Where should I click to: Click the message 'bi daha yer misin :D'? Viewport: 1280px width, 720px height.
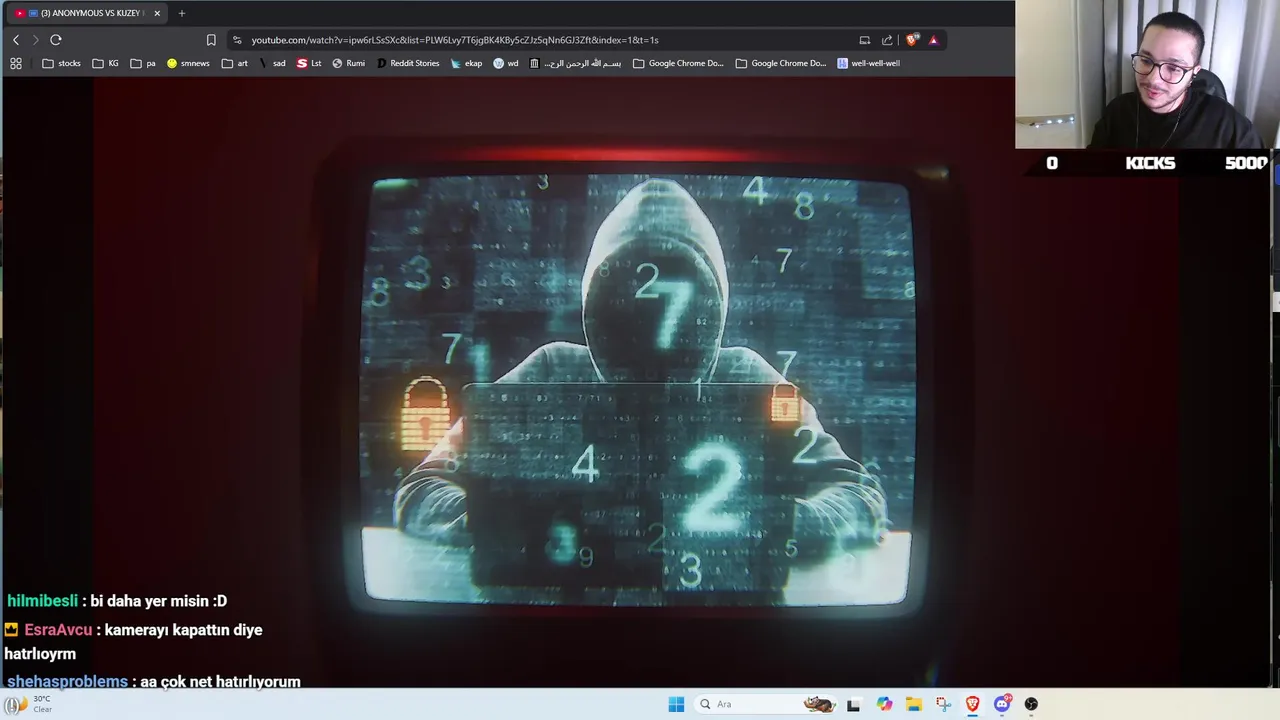coord(158,601)
